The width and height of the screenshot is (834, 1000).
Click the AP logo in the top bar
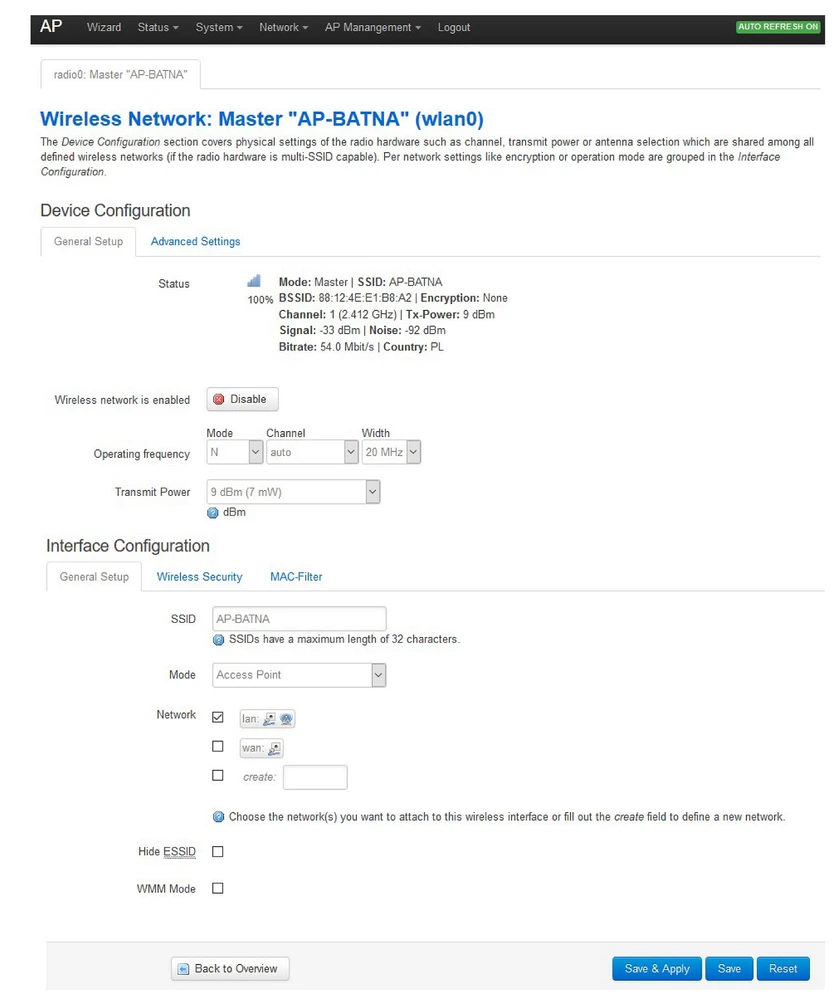[x=51, y=27]
